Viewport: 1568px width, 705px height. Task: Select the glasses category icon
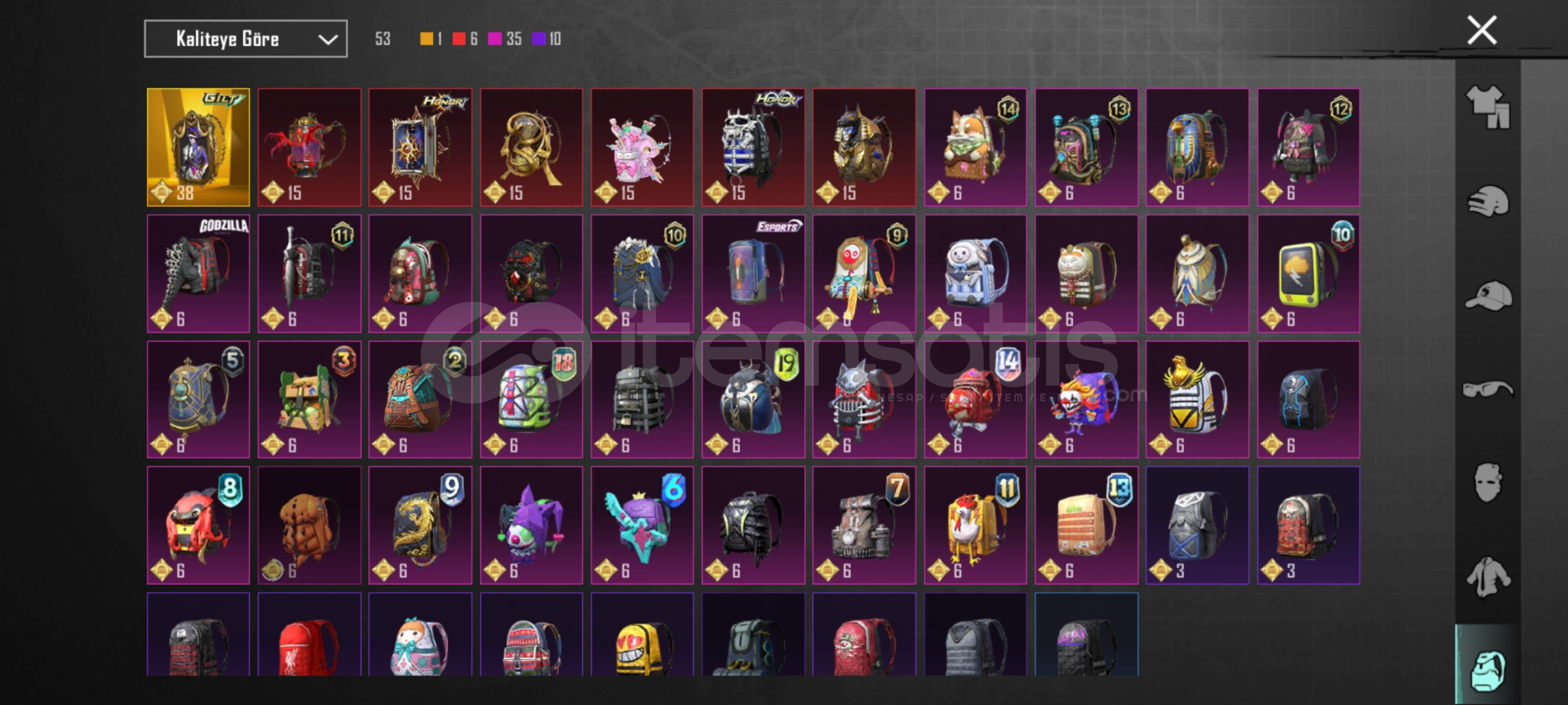1487,389
